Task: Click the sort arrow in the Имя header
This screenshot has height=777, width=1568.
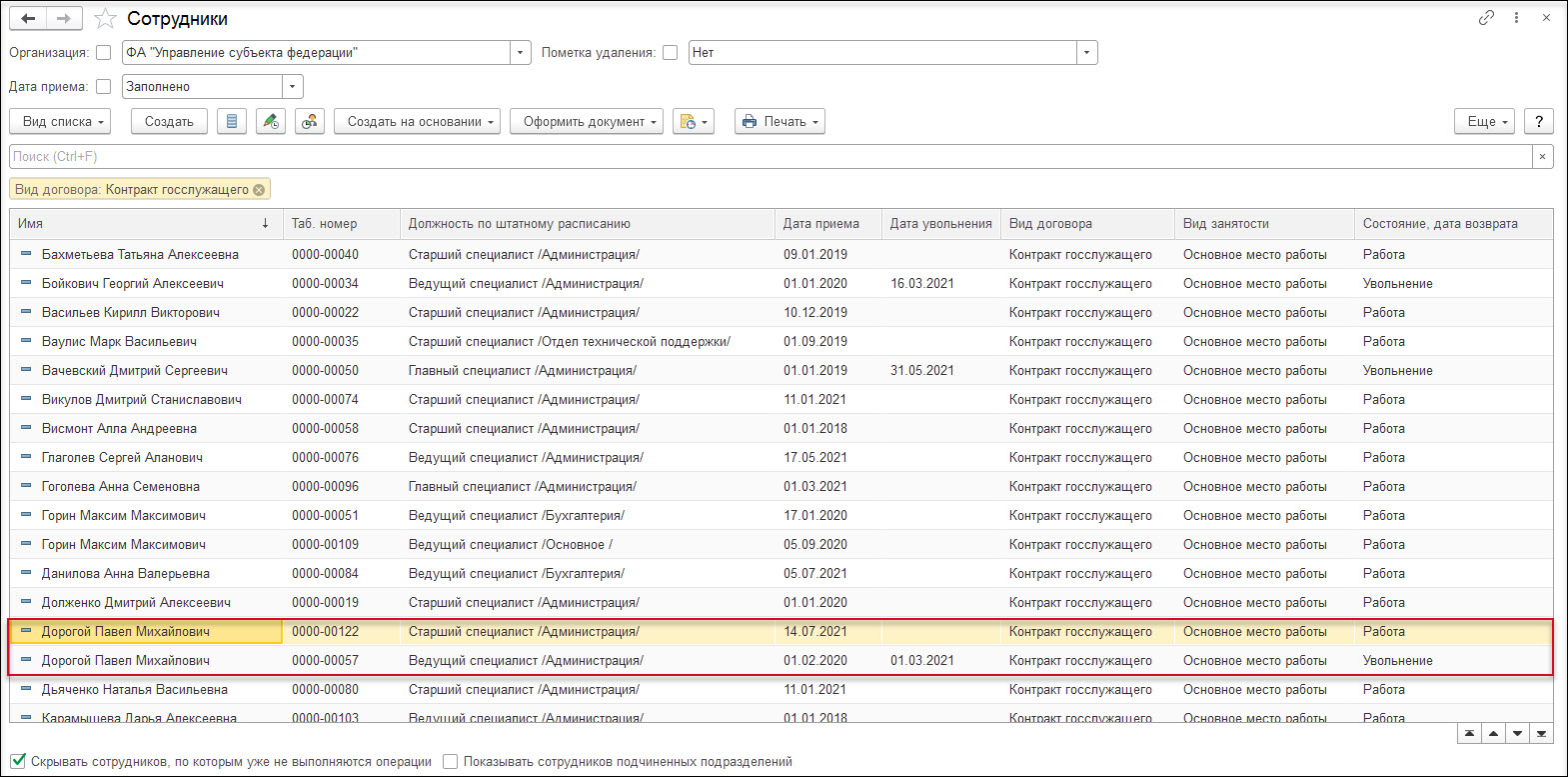Action: point(265,224)
